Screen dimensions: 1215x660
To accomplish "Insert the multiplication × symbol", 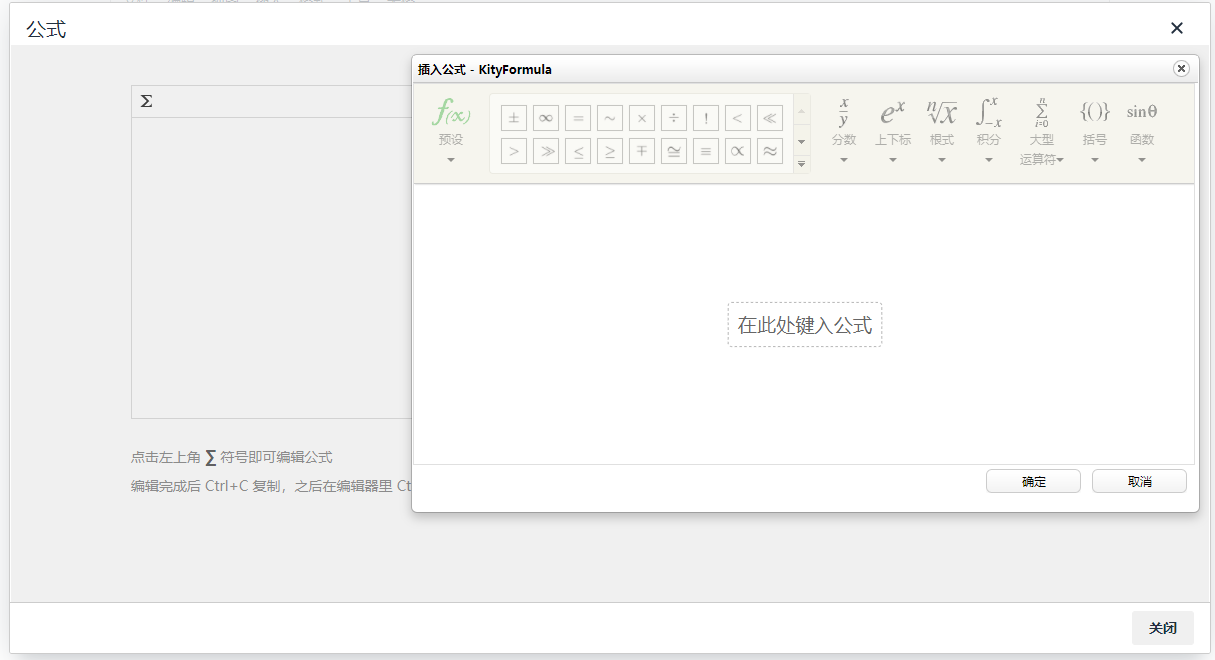I will point(641,117).
